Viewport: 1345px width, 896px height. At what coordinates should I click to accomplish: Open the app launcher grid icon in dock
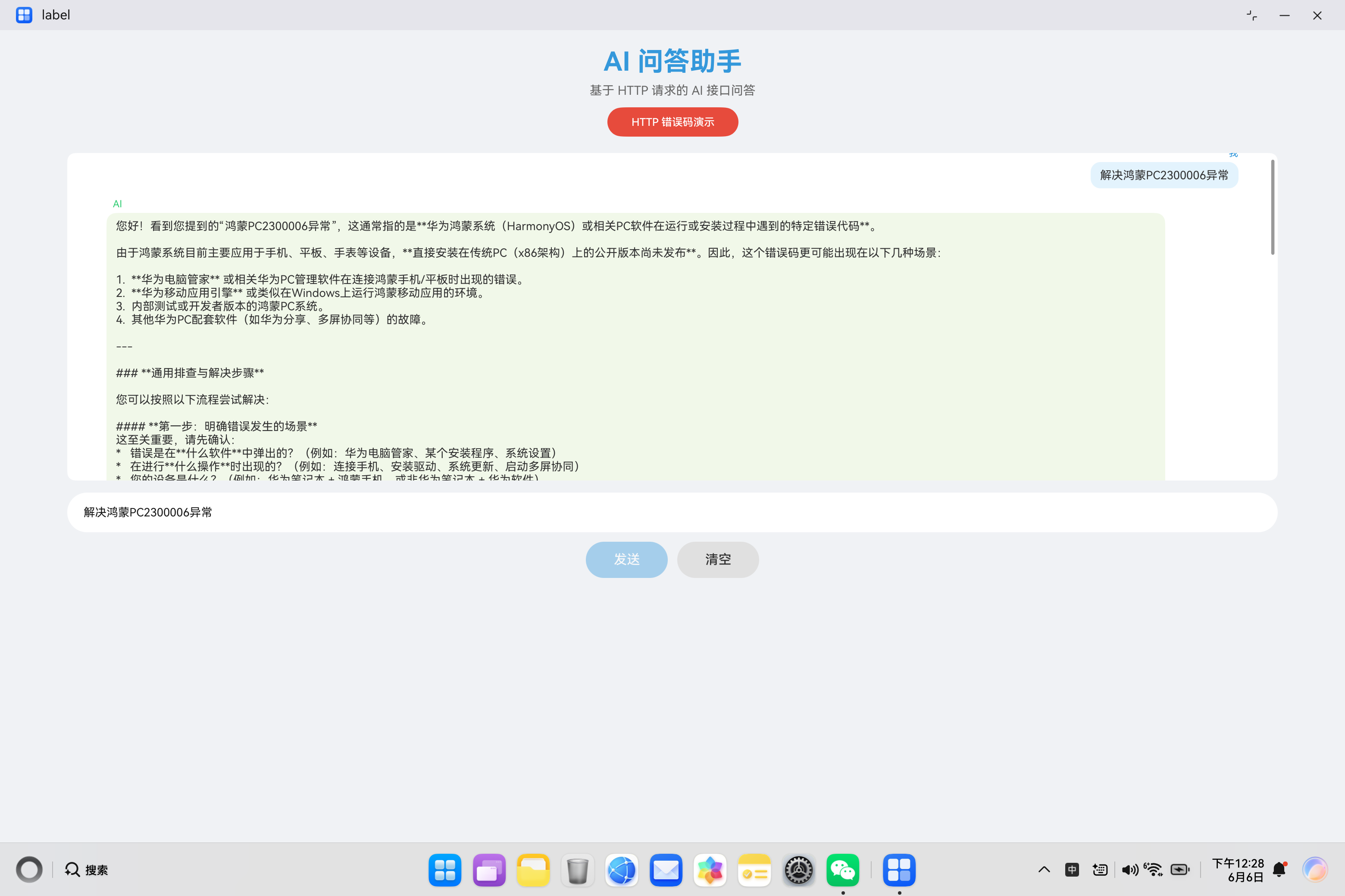(445, 870)
